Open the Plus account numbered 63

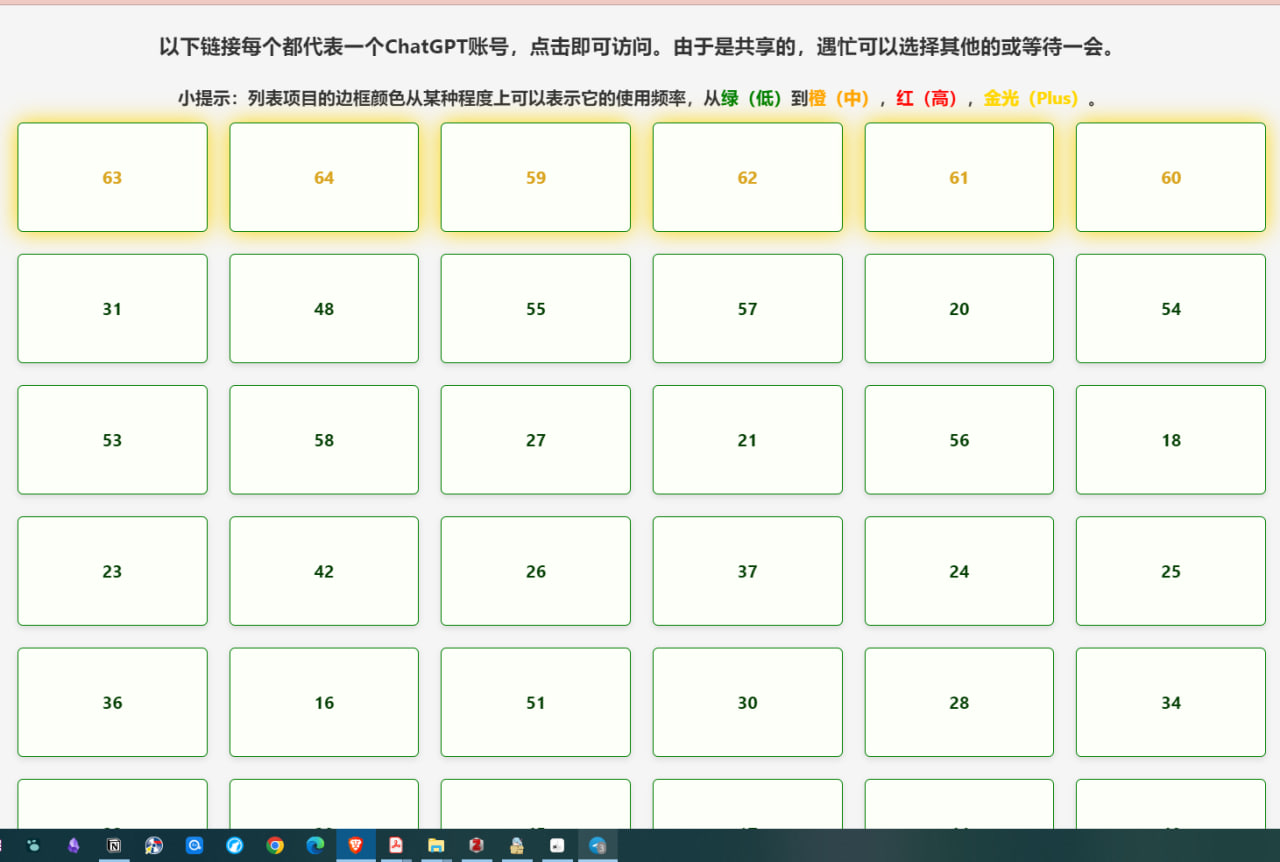pyautogui.click(x=112, y=177)
